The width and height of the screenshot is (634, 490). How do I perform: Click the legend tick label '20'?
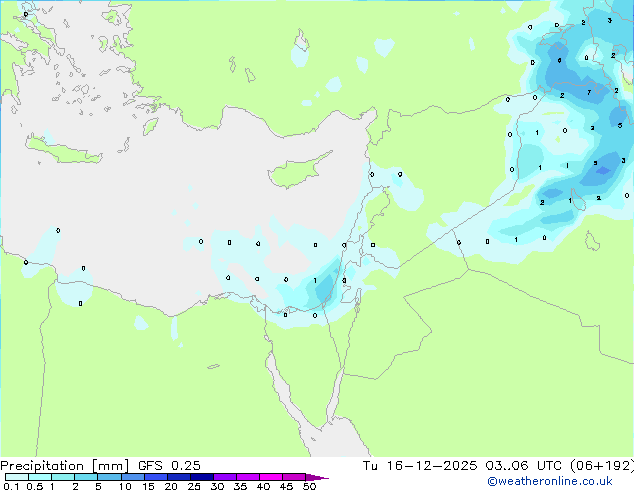[171, 486]
